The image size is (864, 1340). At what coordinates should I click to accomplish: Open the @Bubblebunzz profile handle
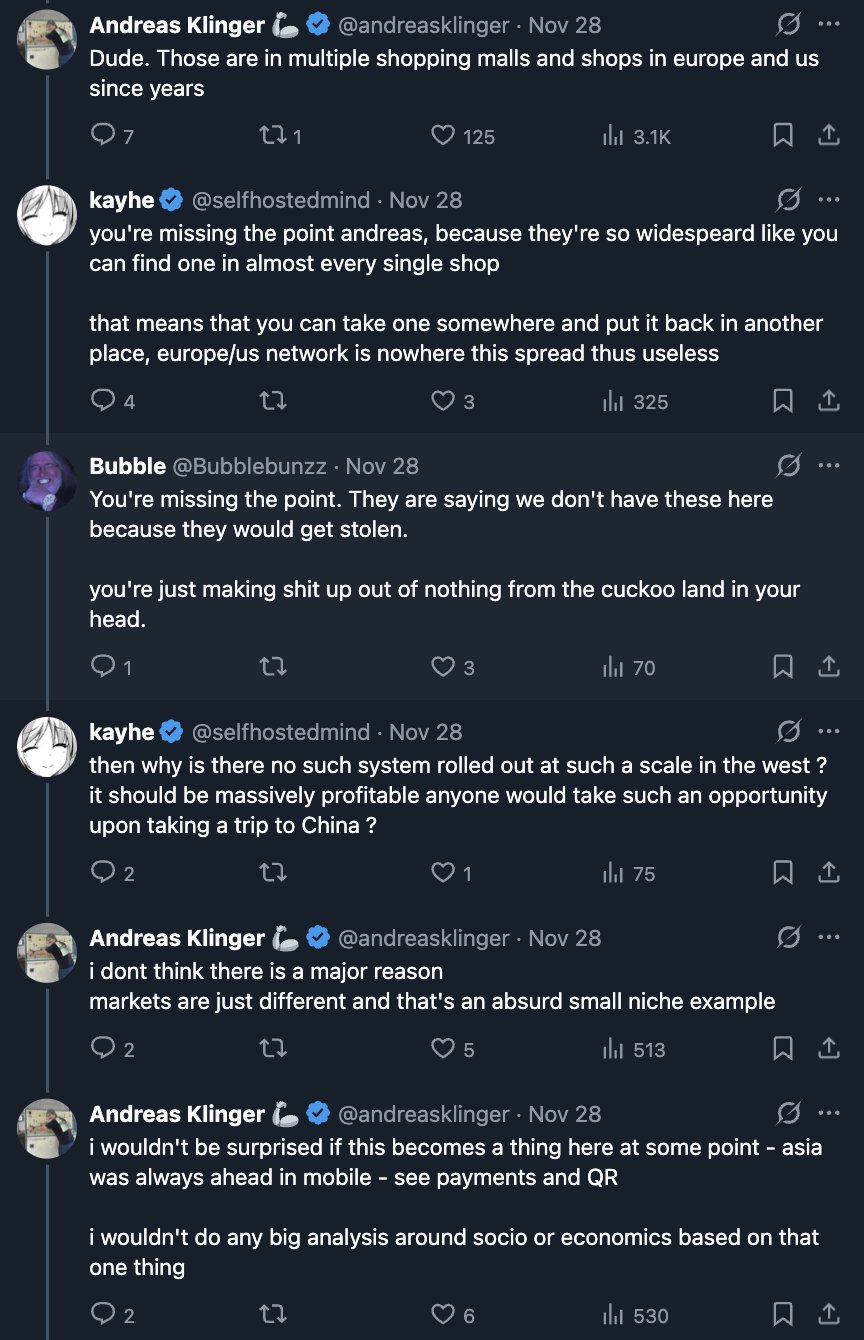click(x=249, y=466)
